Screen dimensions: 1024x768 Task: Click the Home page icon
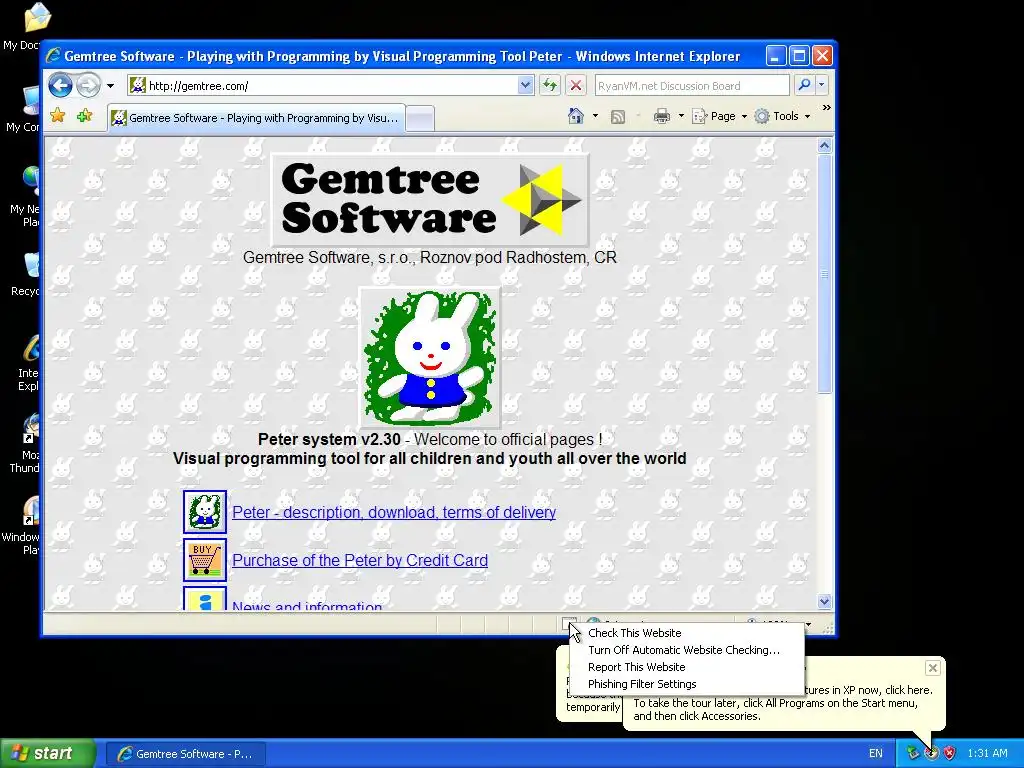point(575,116)
